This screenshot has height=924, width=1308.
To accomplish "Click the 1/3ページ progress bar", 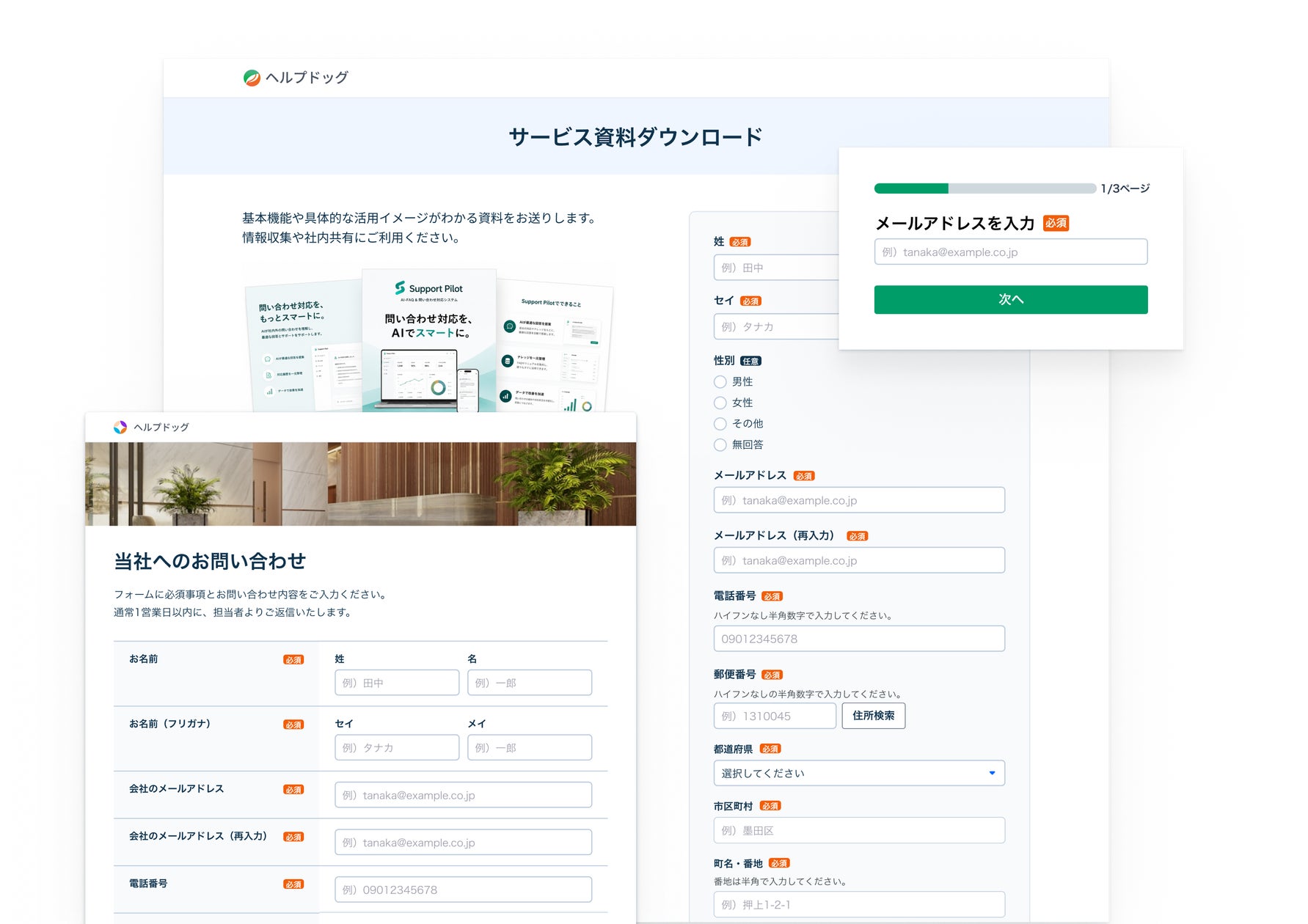I will pyautogui.click(x=985, y=188).
